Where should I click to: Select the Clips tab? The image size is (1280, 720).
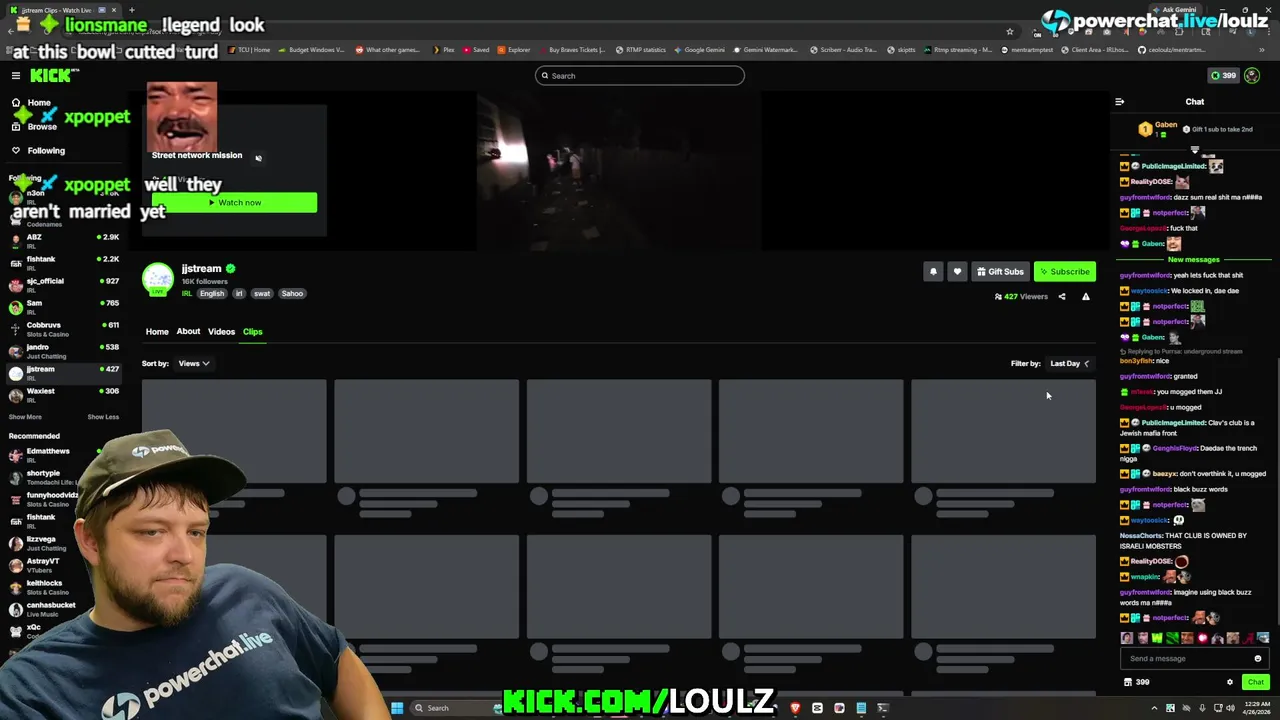point(252,332)
